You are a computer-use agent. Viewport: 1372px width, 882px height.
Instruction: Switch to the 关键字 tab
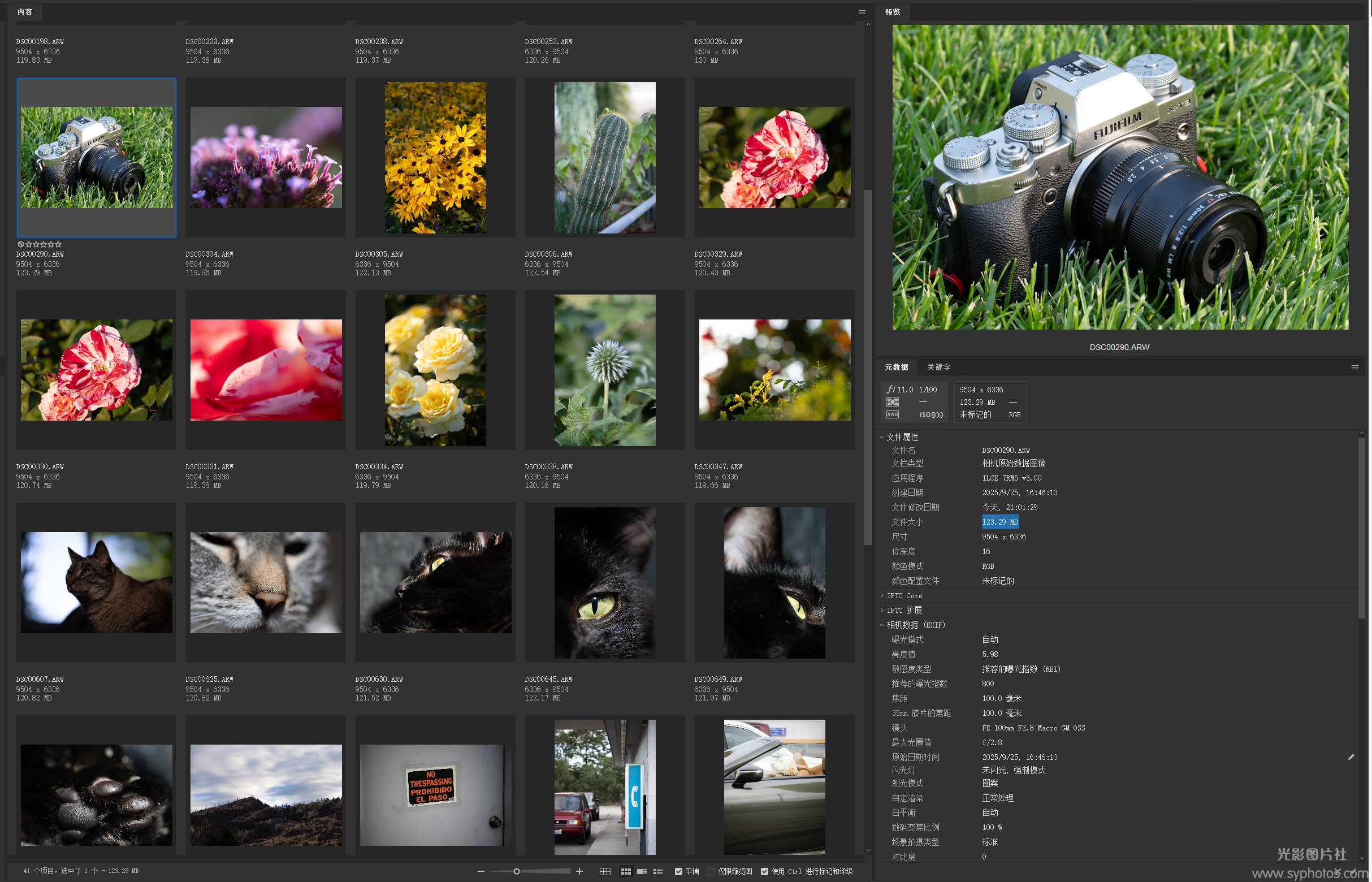point(938,367)
